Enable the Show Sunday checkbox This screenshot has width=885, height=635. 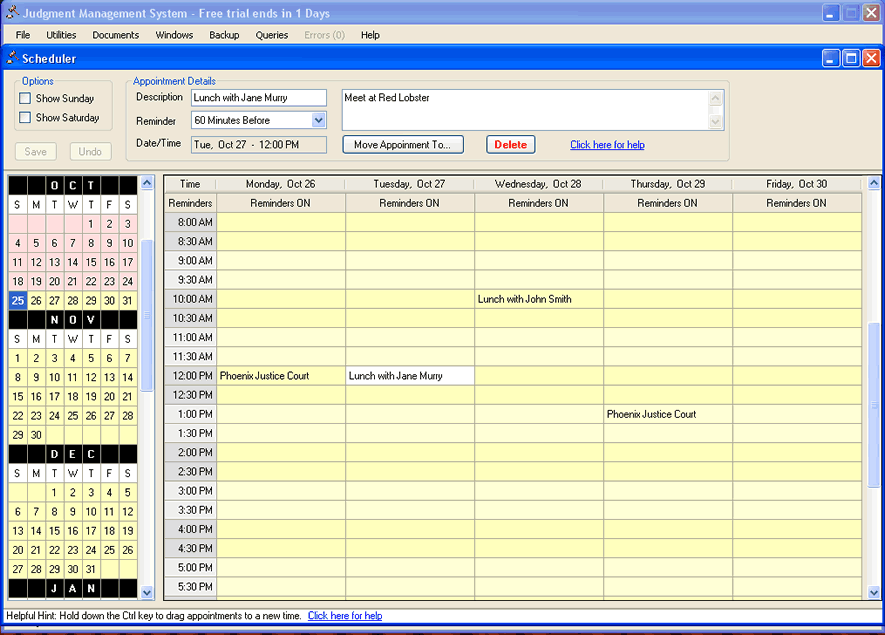26,98
